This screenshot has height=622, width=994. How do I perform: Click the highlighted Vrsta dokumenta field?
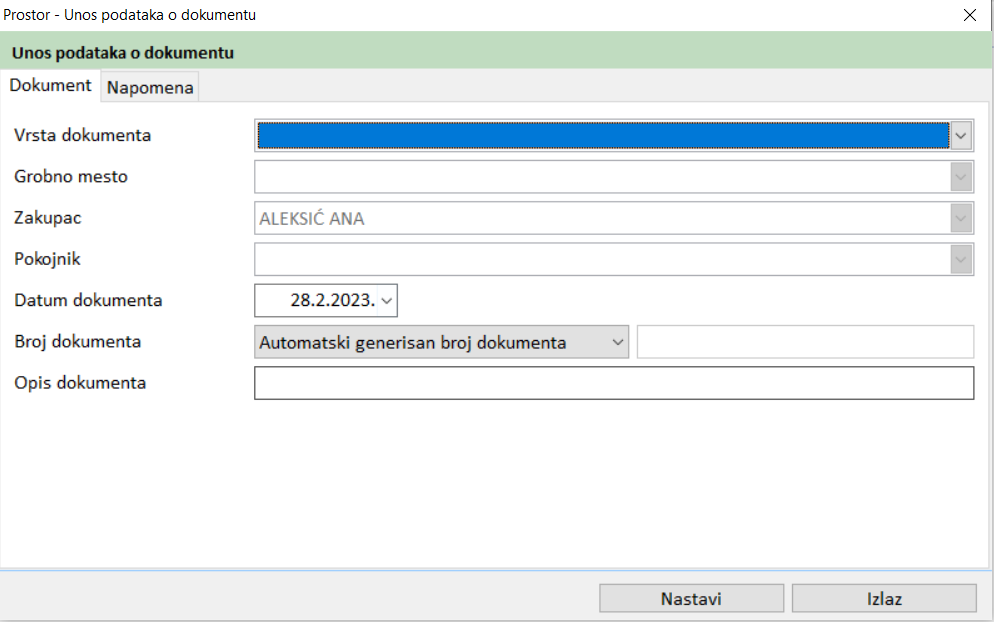point(602,135)
